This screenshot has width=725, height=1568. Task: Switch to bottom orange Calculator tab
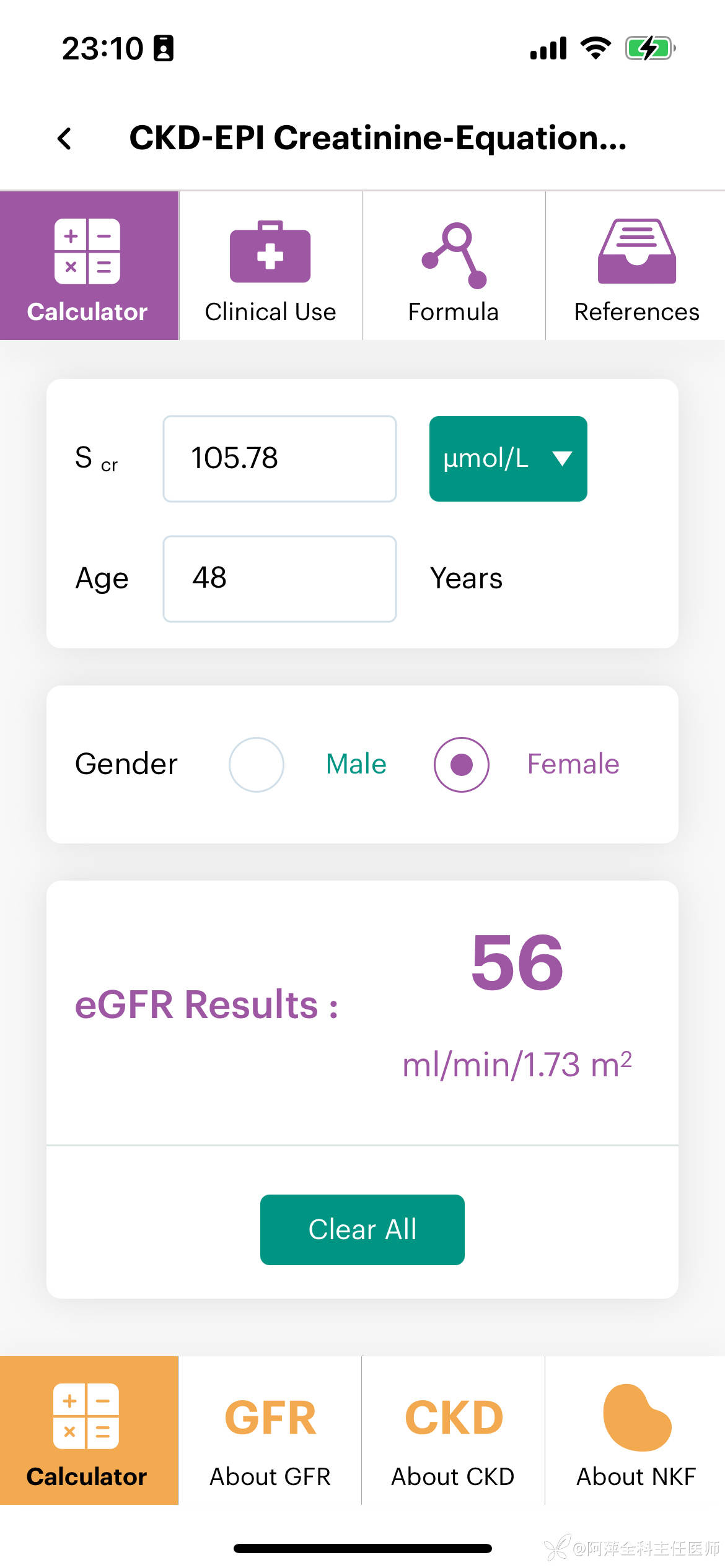(87, 1431)
